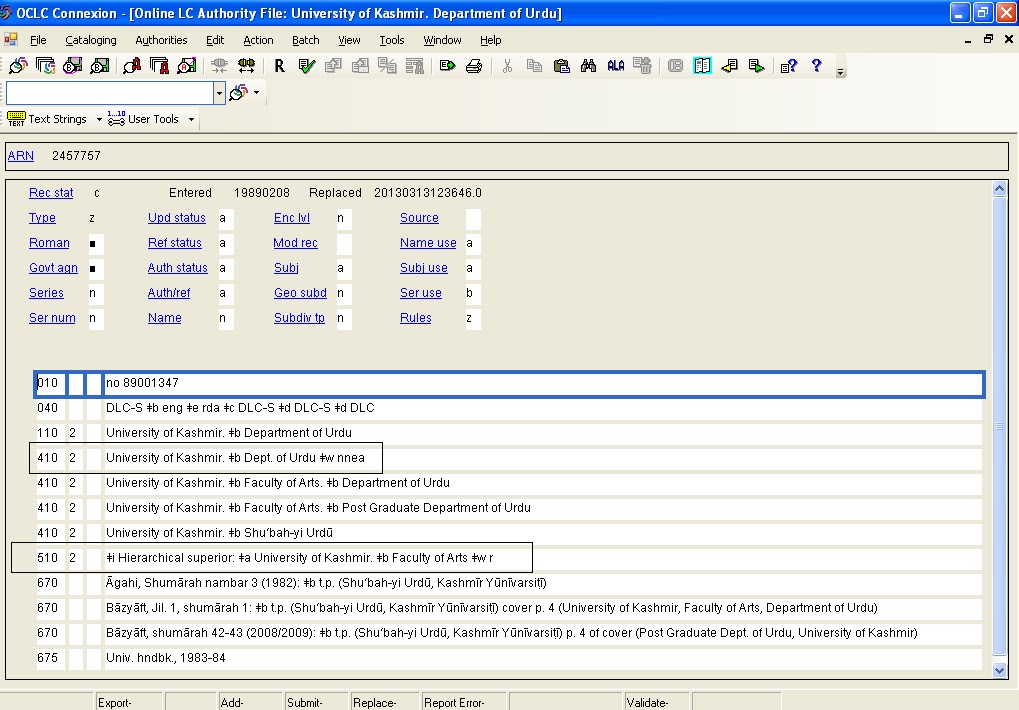Click the save bibliographic record to online file icon
This screenshot has height=710, width=1019.
[72, 66]
